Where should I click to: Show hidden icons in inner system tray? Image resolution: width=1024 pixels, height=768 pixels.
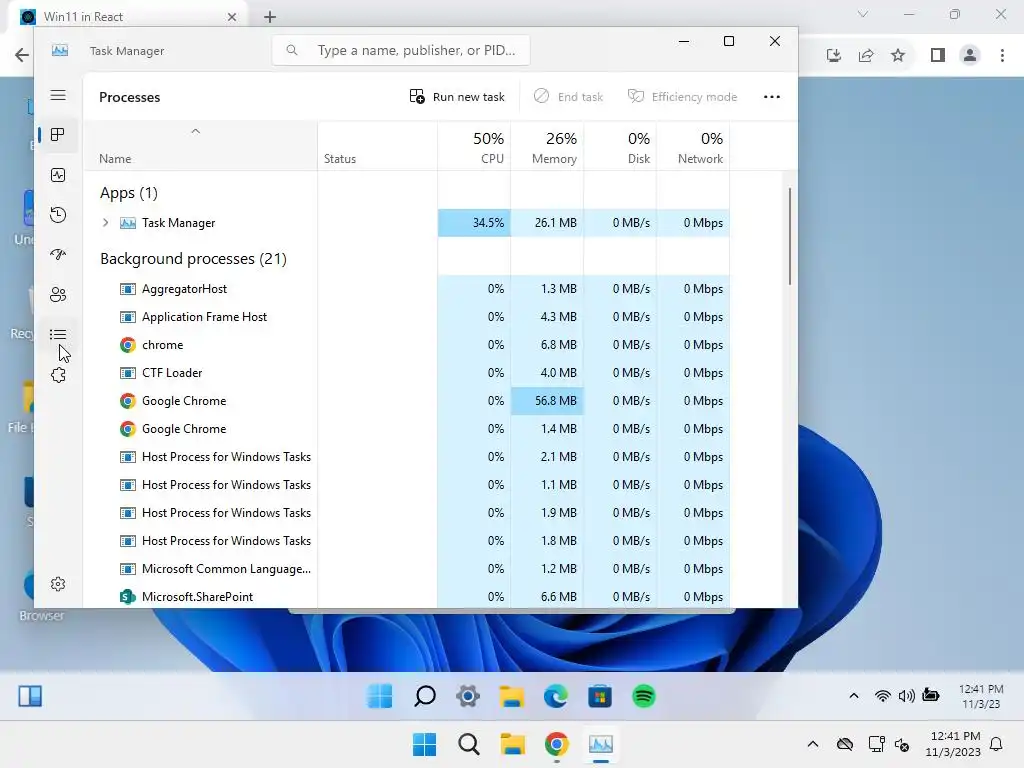pos(854,696)
